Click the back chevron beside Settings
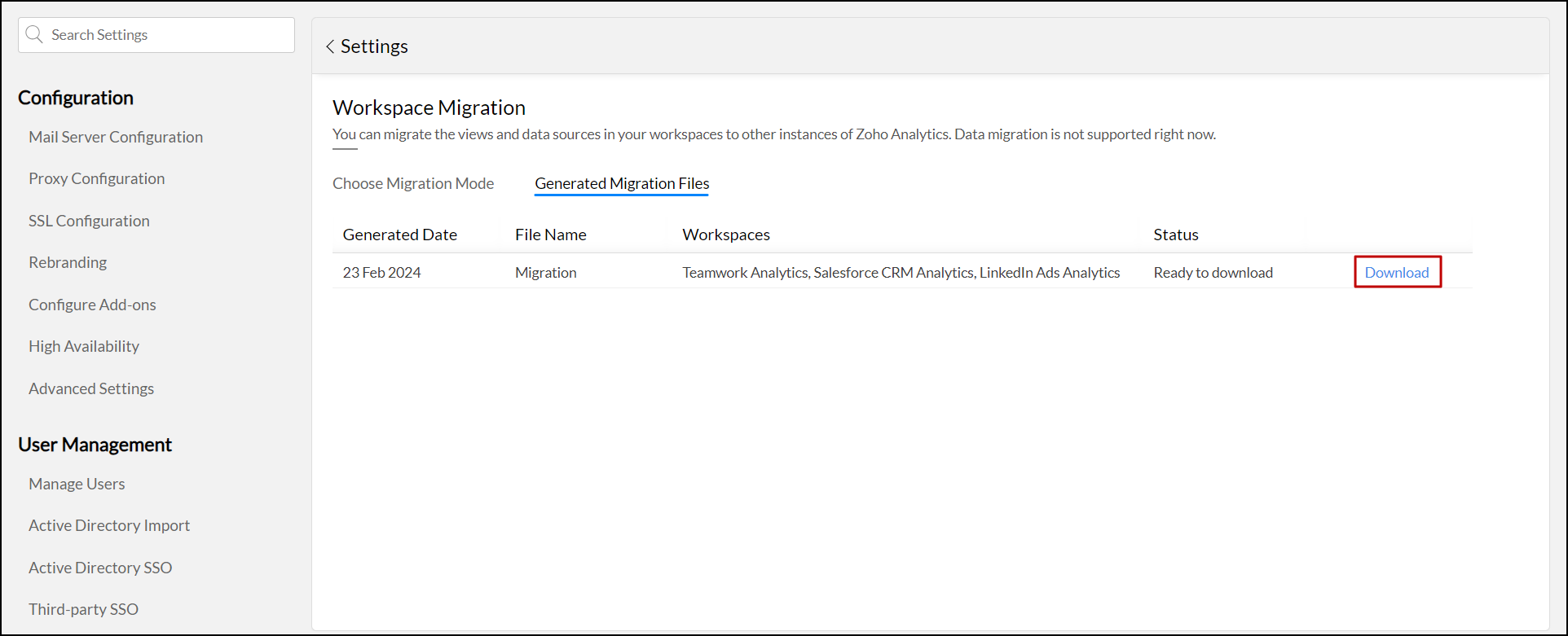Image resolution: width=1568 pixels, height=636 pixels. 330,47
